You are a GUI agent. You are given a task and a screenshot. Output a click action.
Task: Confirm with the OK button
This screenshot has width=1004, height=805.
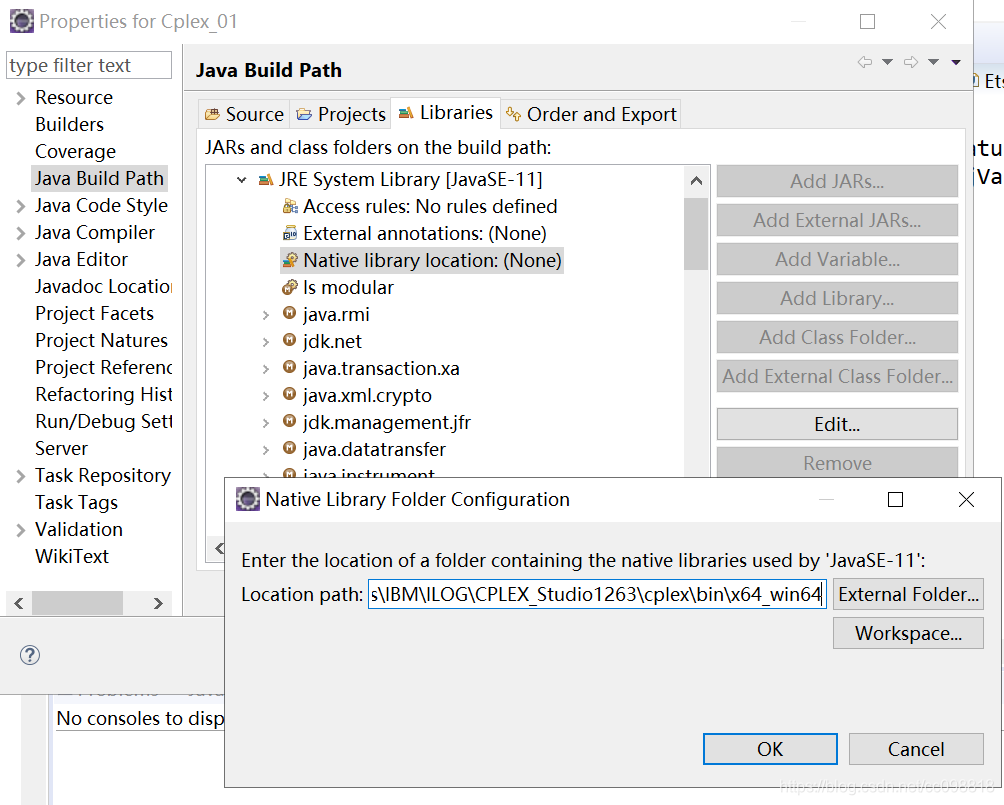coord(770,749)
